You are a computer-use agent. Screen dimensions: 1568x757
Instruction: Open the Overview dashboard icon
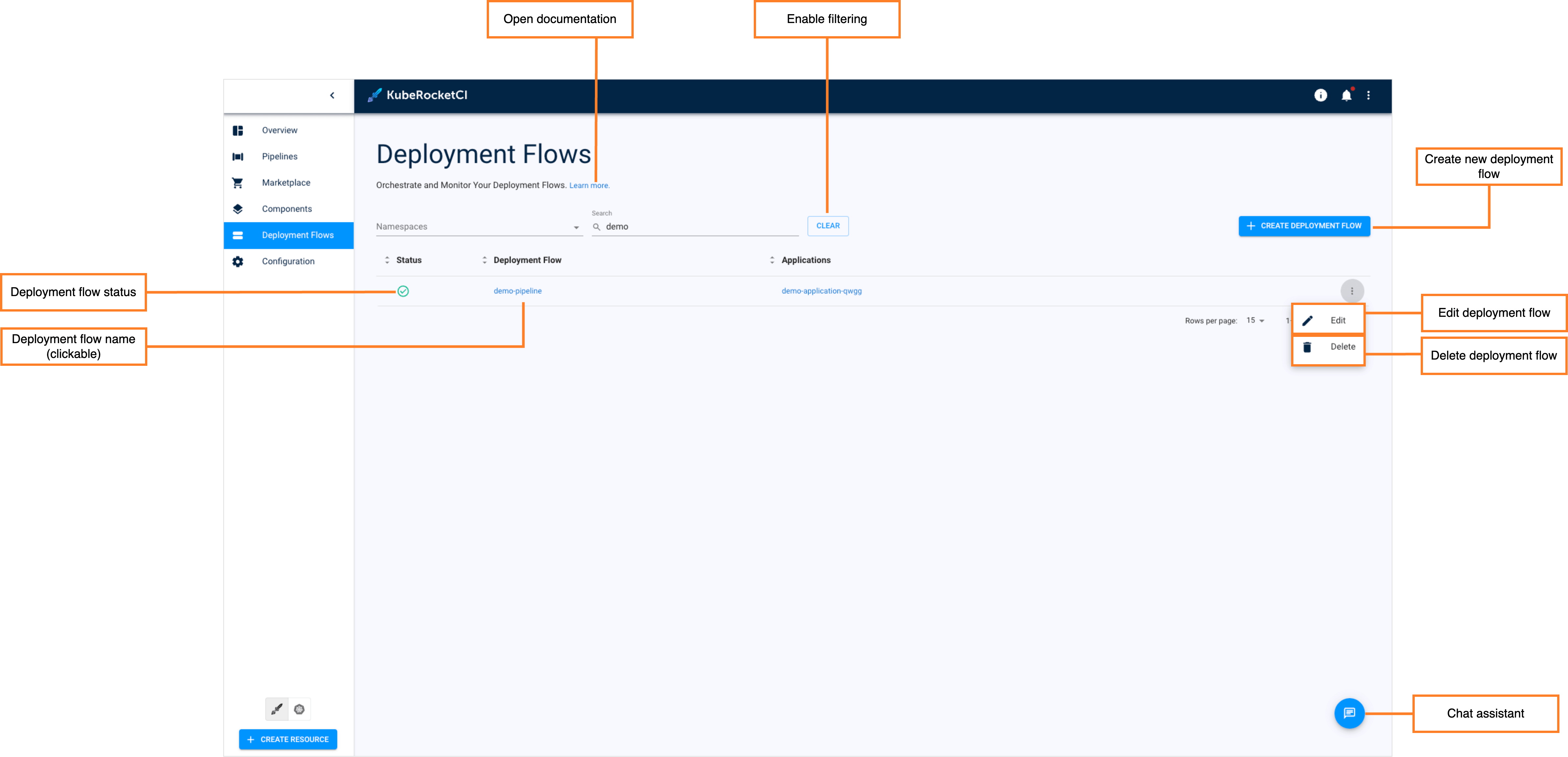[x=238, y=130]
